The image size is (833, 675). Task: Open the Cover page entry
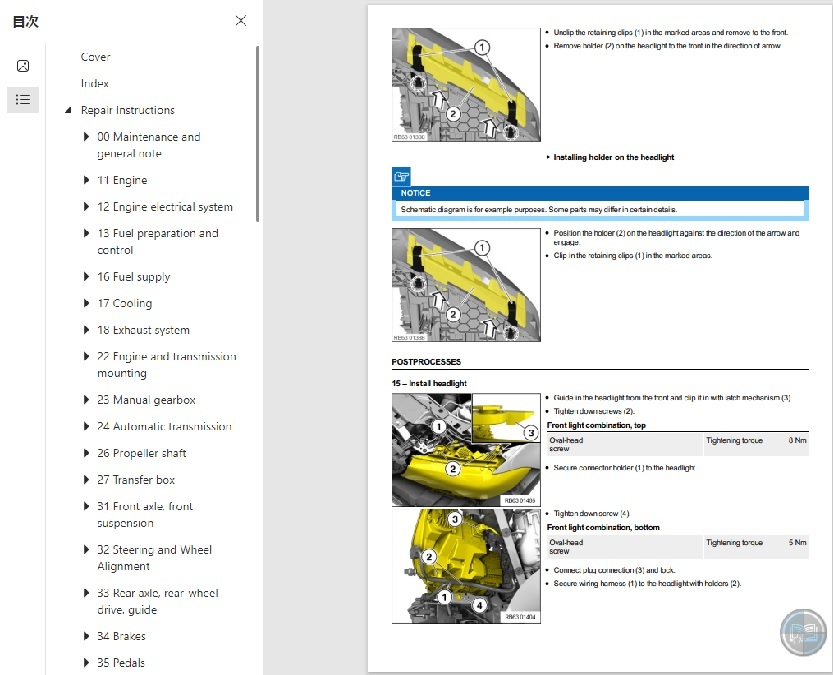[94, 57]
